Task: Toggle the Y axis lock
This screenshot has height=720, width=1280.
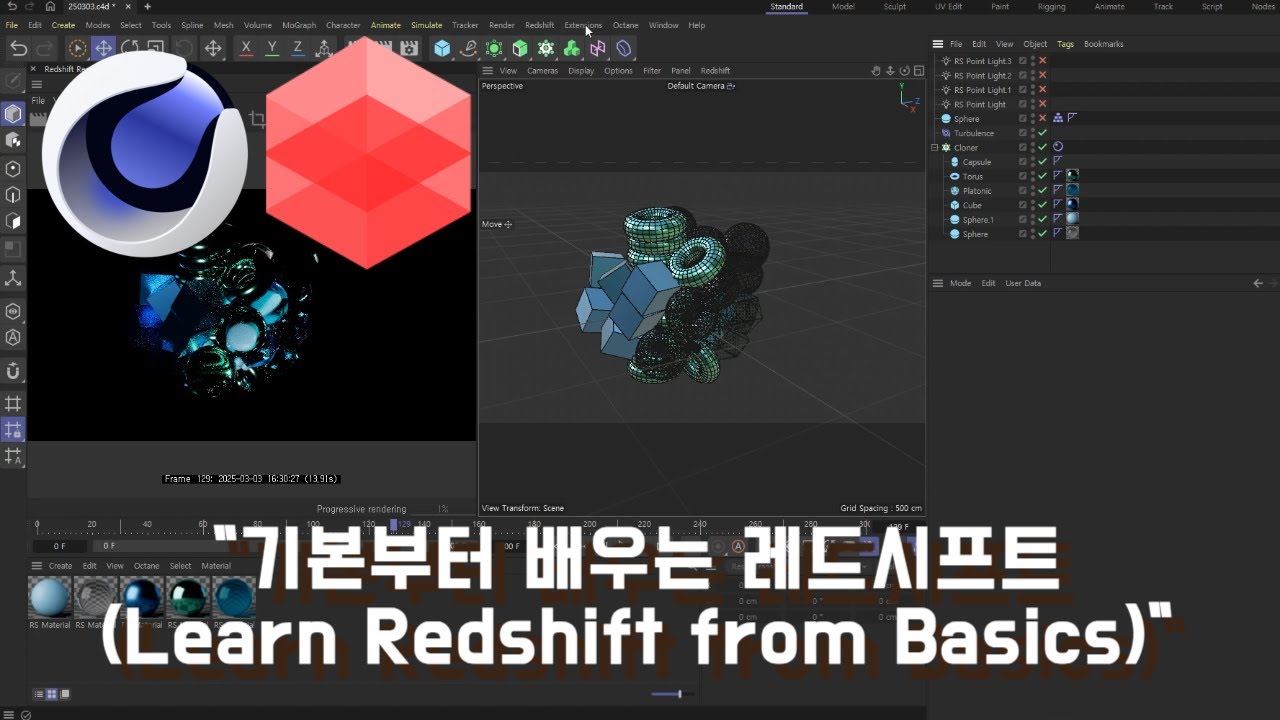Action: coord(272,48)
